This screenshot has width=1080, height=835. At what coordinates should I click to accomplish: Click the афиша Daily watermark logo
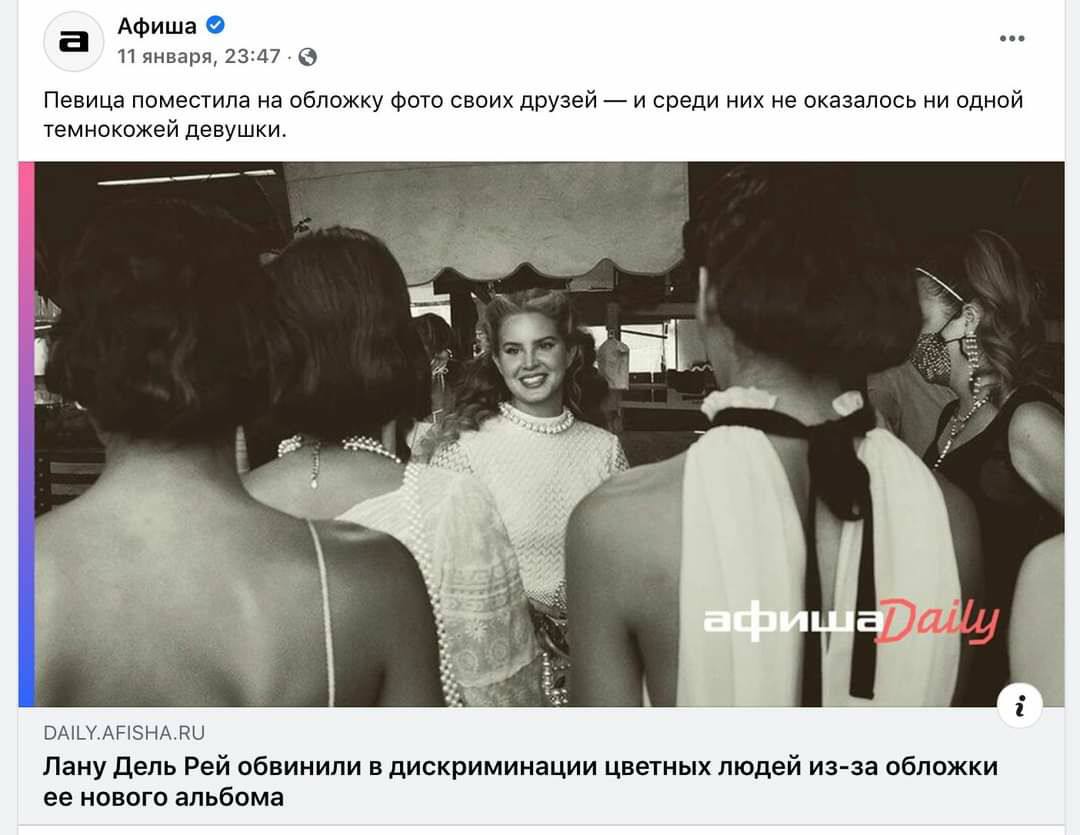pos(851,621)
